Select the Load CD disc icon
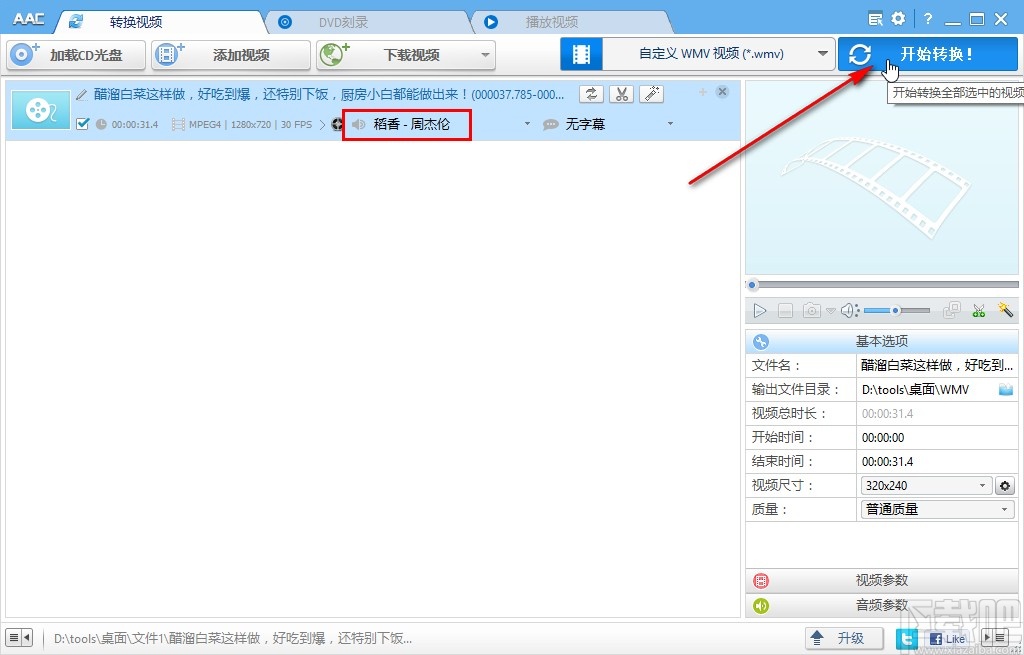The width and height of the screenshot is (1024, 655). 22,54
